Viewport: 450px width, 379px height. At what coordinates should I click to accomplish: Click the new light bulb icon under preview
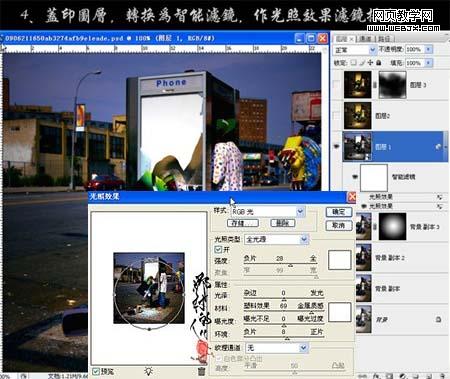pos(148,371)
